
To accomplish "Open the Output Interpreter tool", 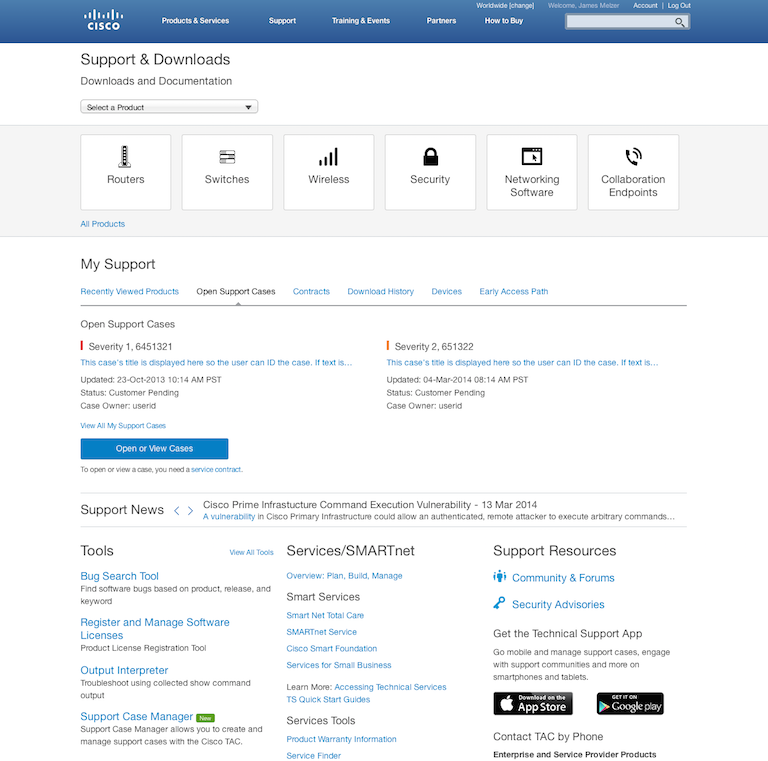I will 124,670.
